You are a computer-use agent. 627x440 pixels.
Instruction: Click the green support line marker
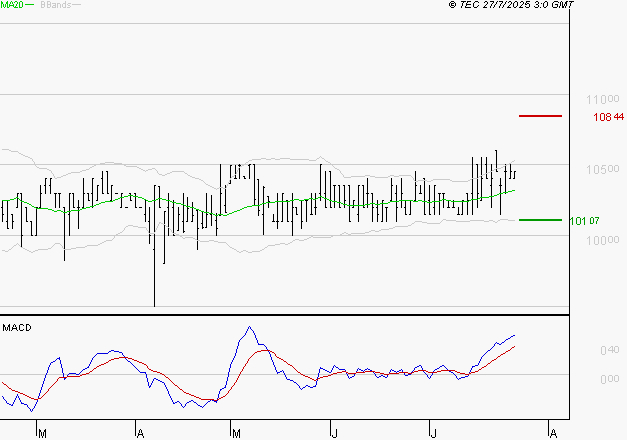point(540,219)
